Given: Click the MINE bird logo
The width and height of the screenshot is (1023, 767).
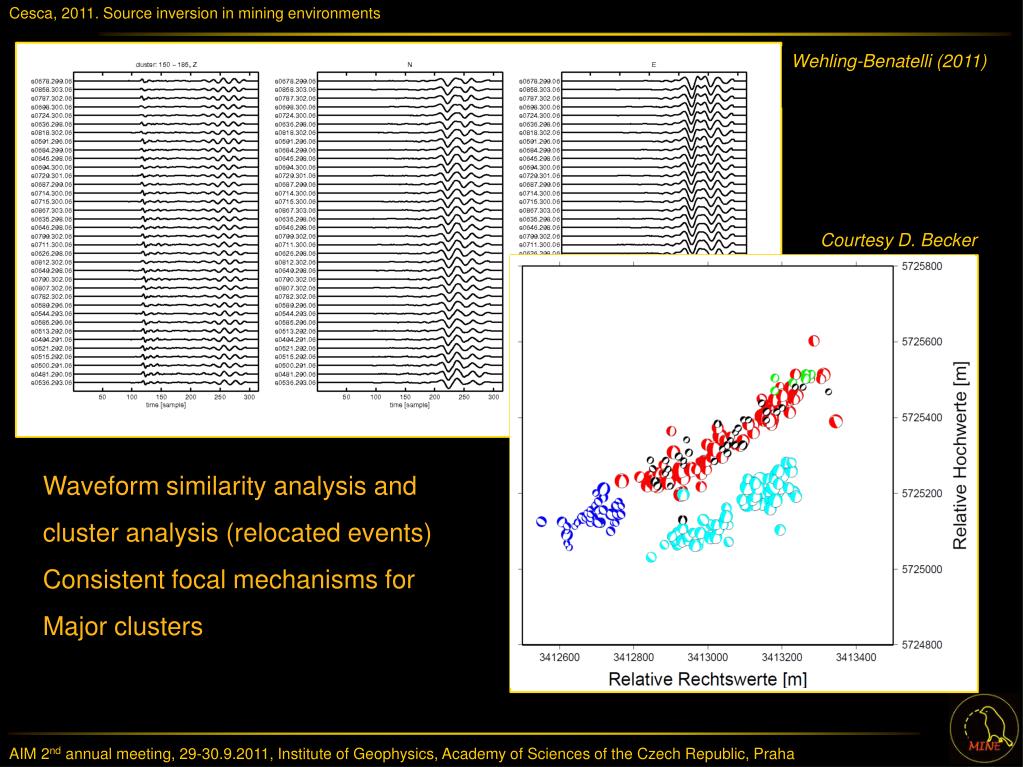Looking at the screenshot, I should 983,728.
